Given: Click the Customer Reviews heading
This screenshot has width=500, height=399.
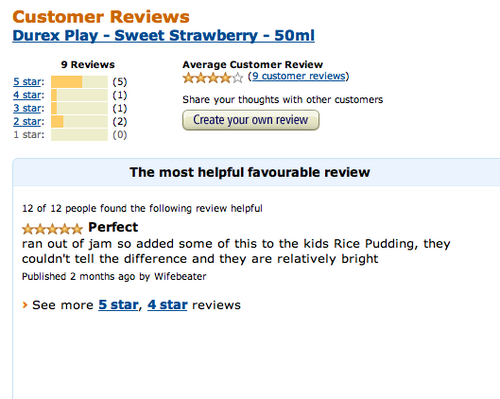Looking at the screenshot, I should coord(101,17).
